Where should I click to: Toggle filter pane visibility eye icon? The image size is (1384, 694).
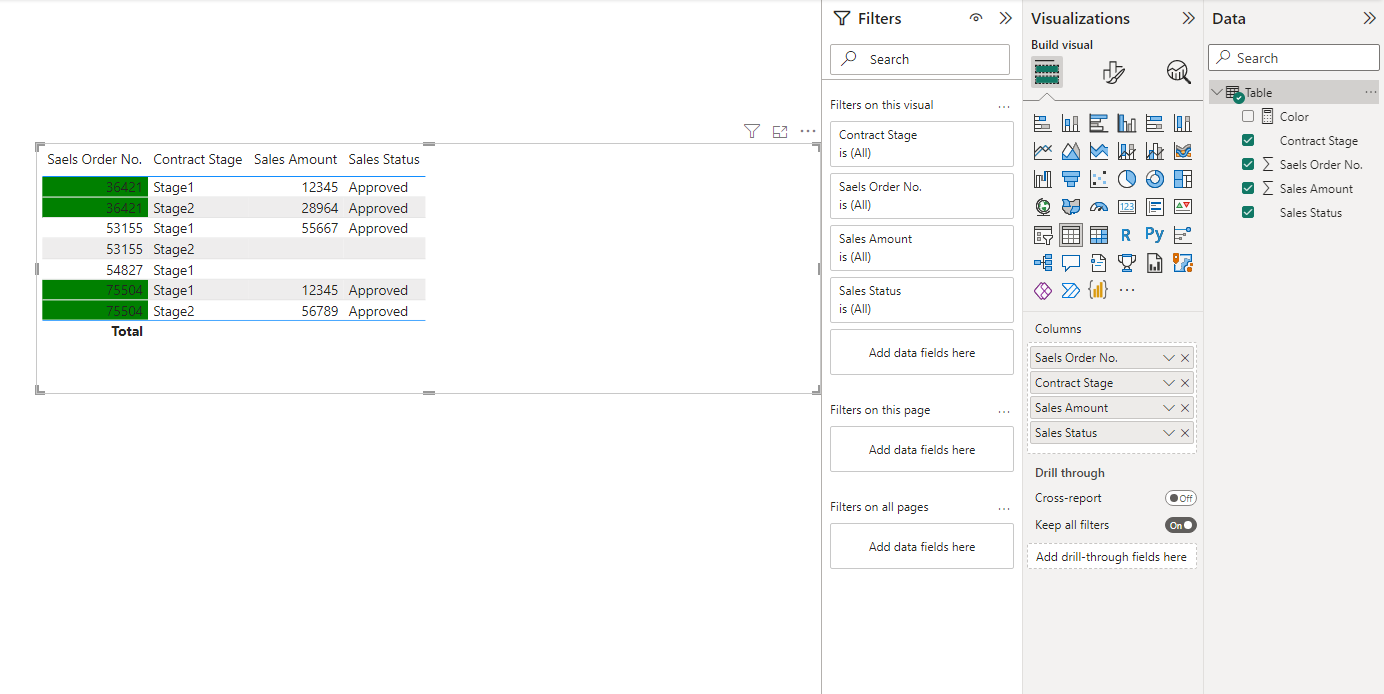coord(976,18)
